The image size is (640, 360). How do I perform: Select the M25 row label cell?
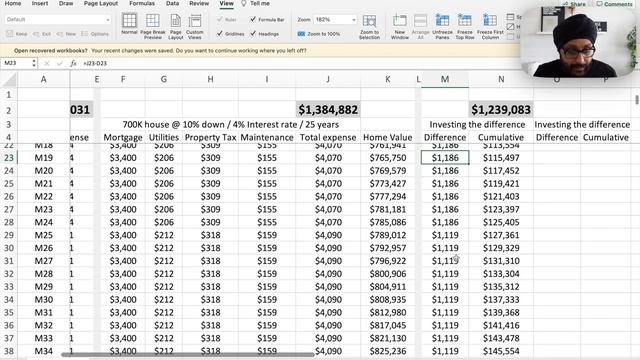[43, 235]
